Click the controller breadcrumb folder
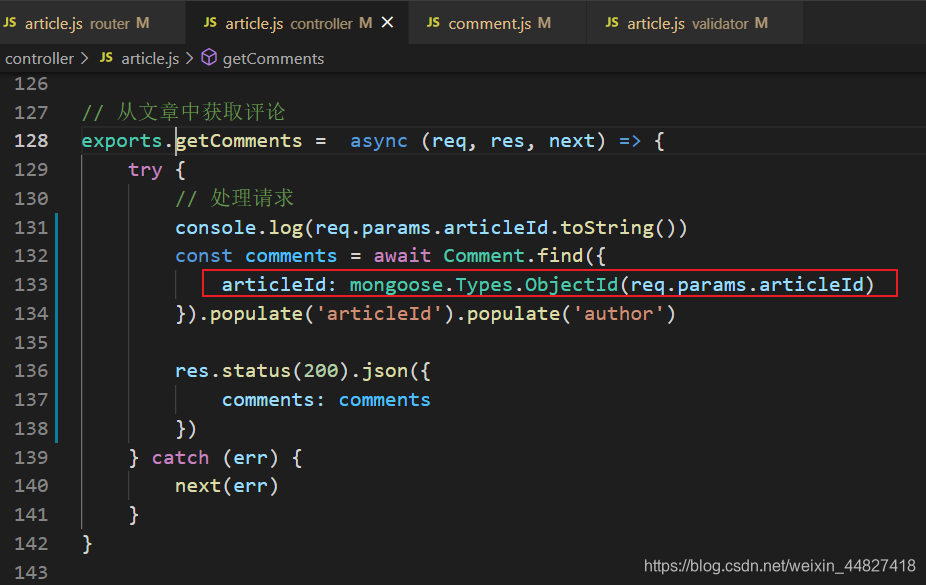This screenshot has width=926, height=585. pyautogui.click(x=39, y=58)
